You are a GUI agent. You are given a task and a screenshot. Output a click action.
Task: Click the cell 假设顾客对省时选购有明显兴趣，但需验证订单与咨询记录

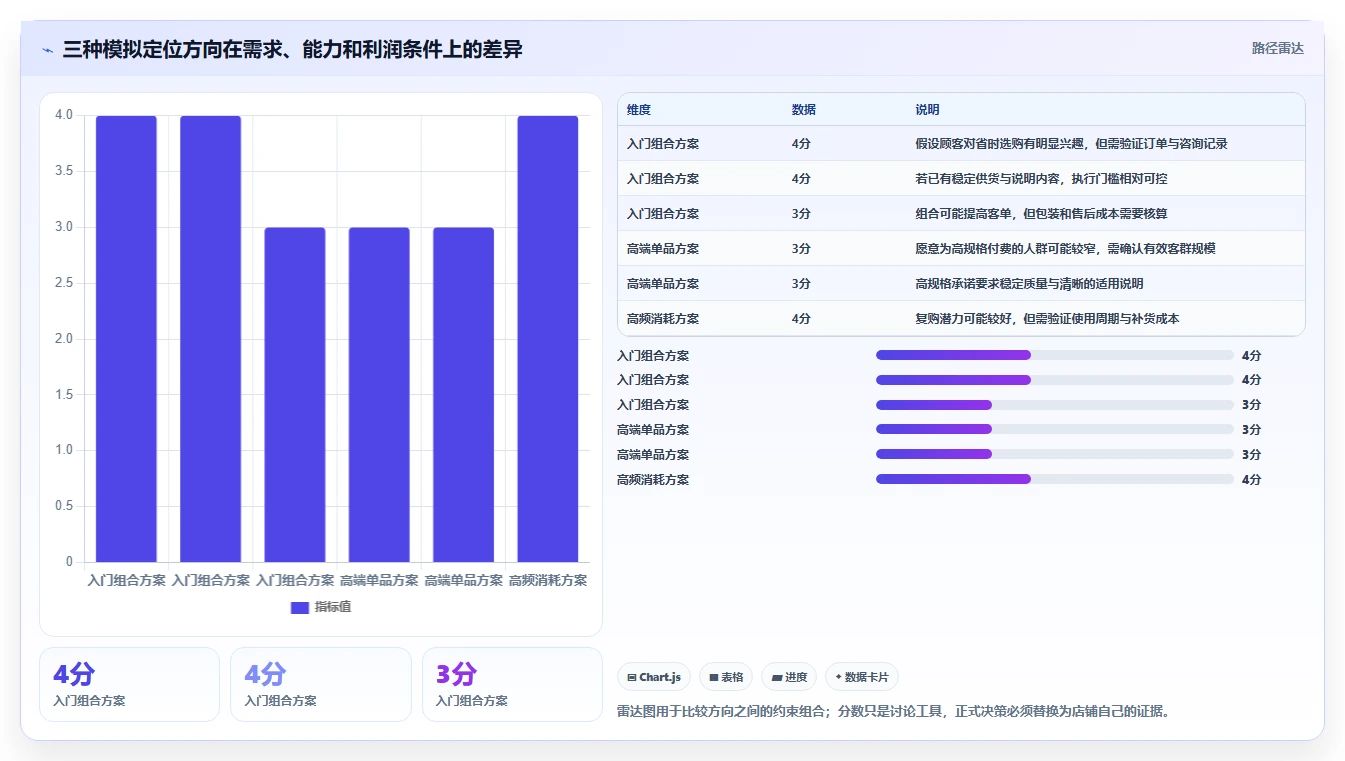[x=1071, y=144]
